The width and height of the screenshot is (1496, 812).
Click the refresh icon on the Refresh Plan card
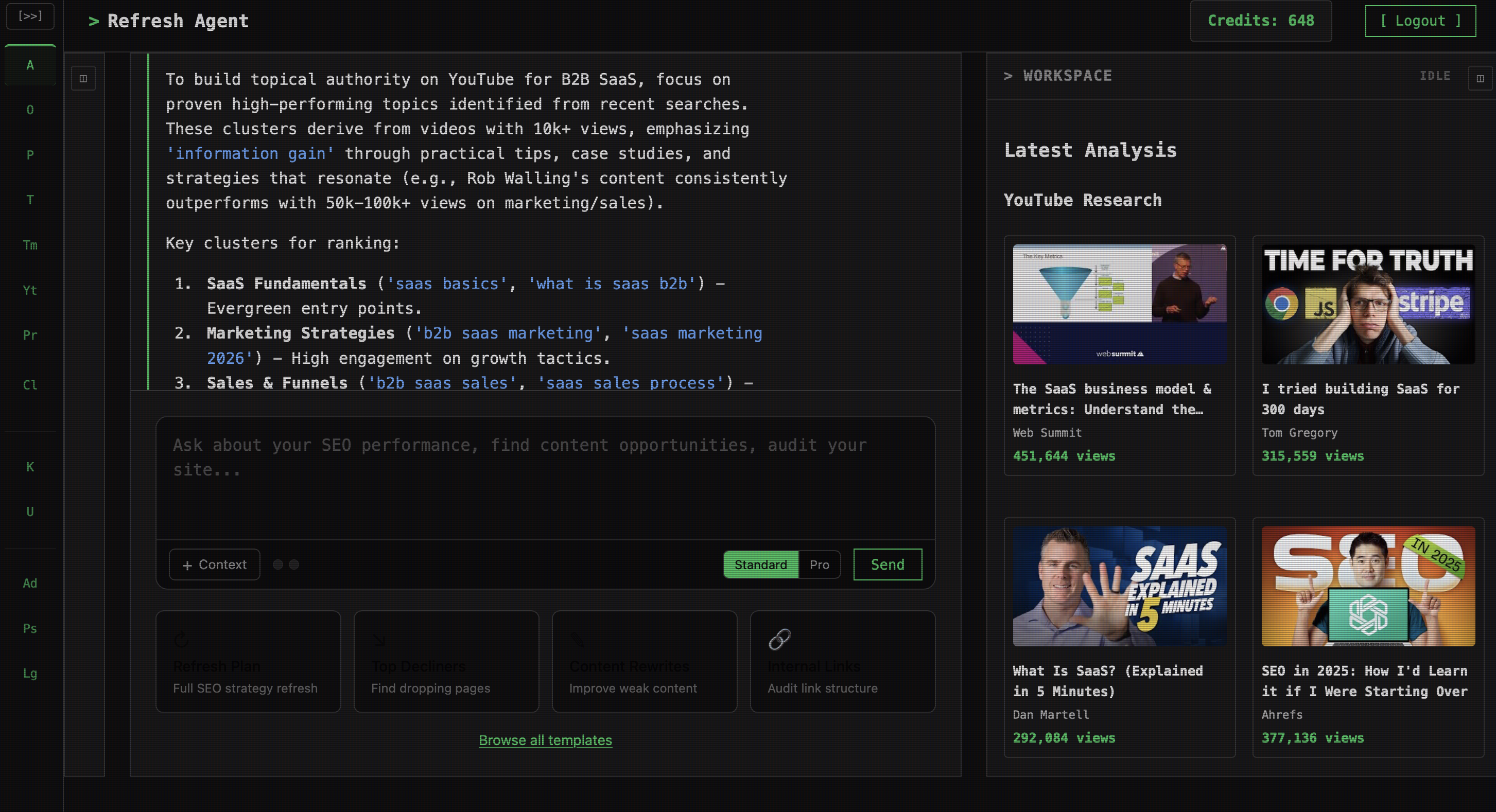(x=181, y=640)
